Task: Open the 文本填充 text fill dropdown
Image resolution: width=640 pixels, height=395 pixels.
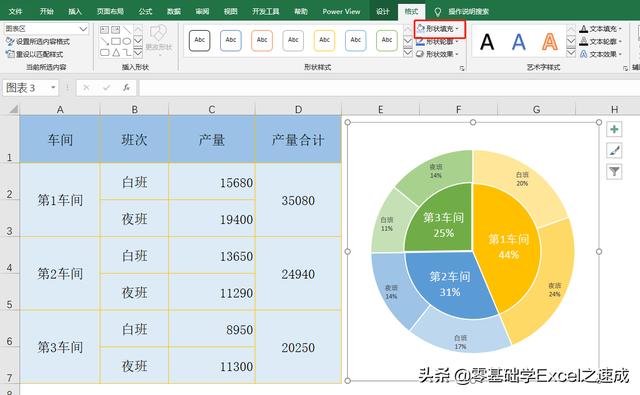Action: click(x=601, y=29)
